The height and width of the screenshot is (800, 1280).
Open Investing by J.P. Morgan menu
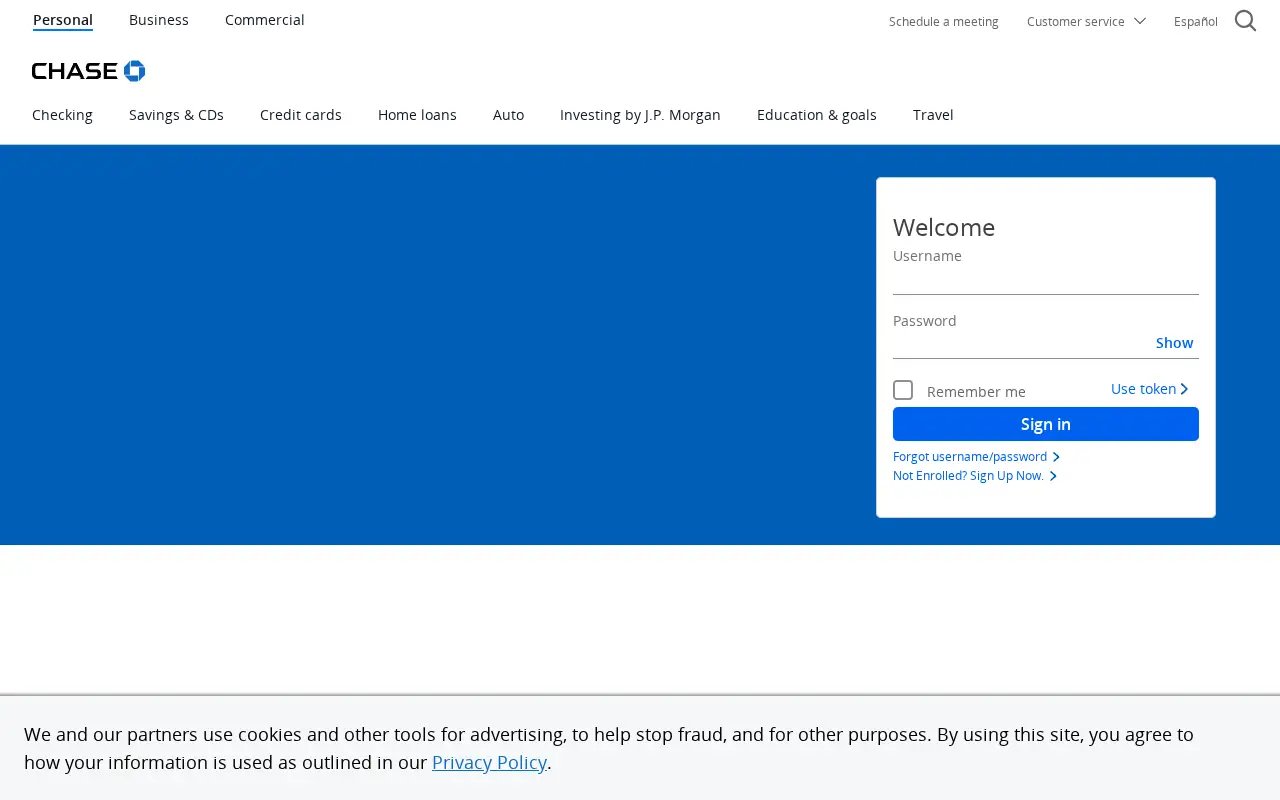click(640, 115)
